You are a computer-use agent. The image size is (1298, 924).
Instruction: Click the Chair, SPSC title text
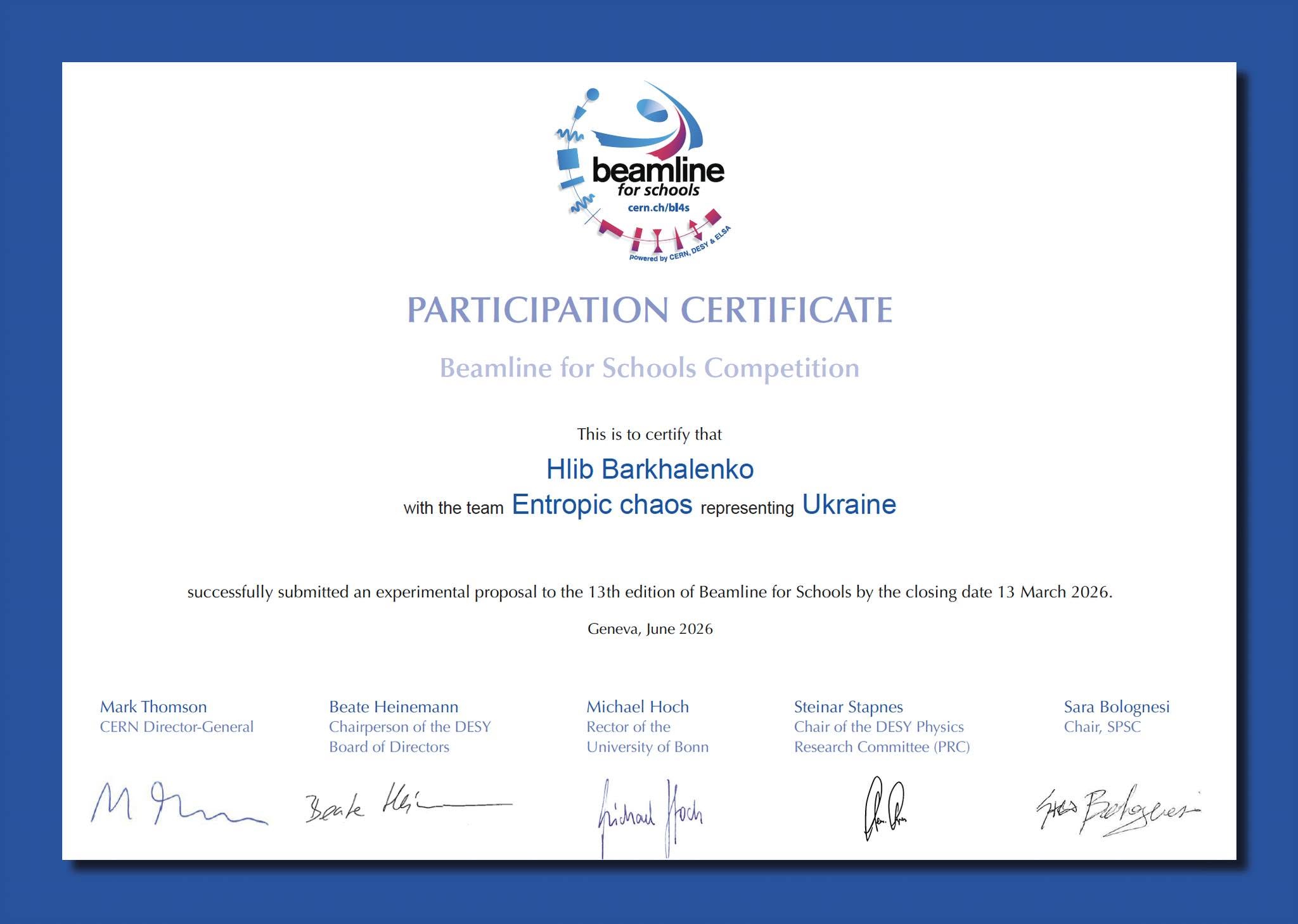(x=1102, y=728)
